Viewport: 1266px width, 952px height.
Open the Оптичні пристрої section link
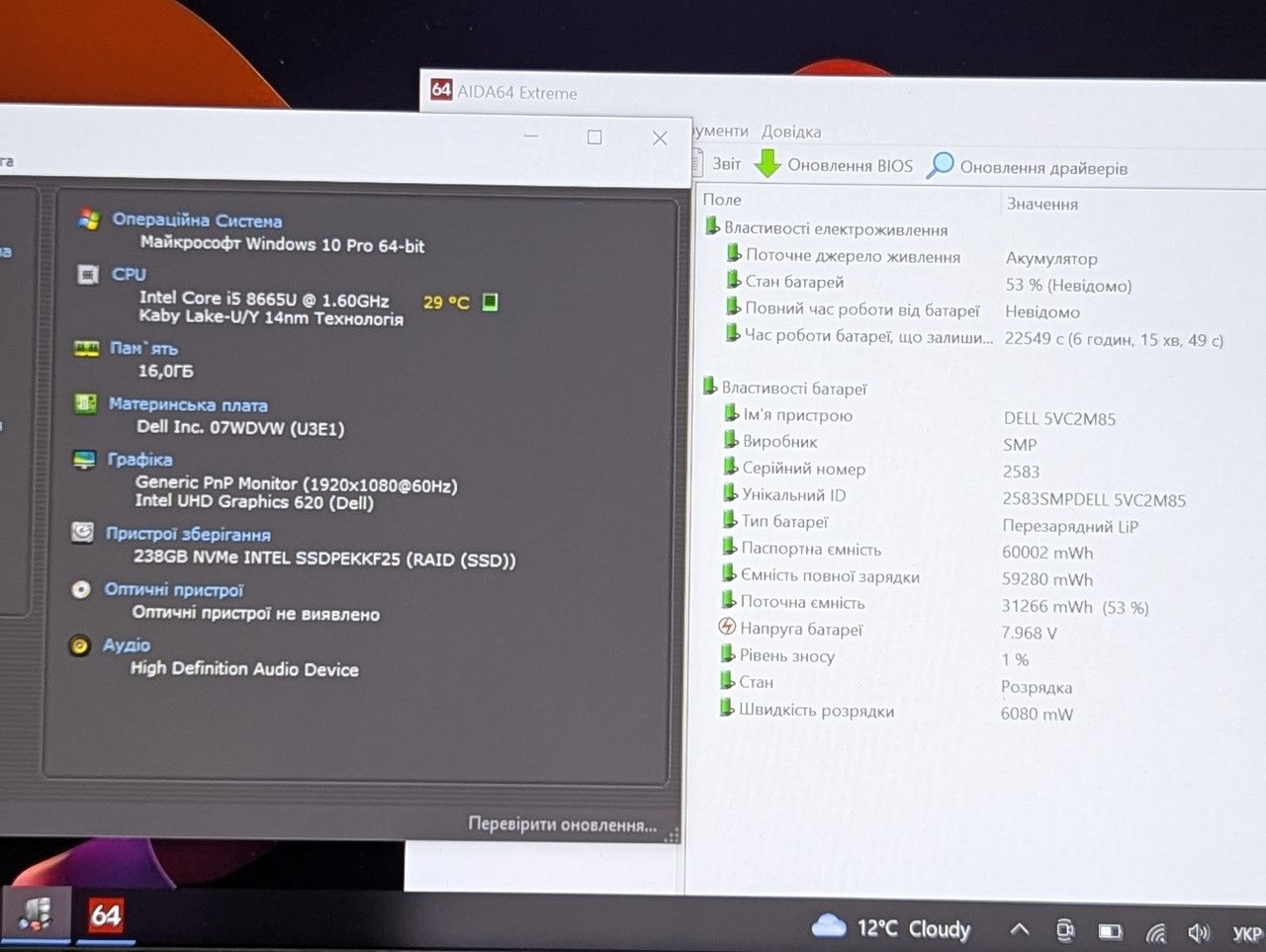[x=174, y=590]
